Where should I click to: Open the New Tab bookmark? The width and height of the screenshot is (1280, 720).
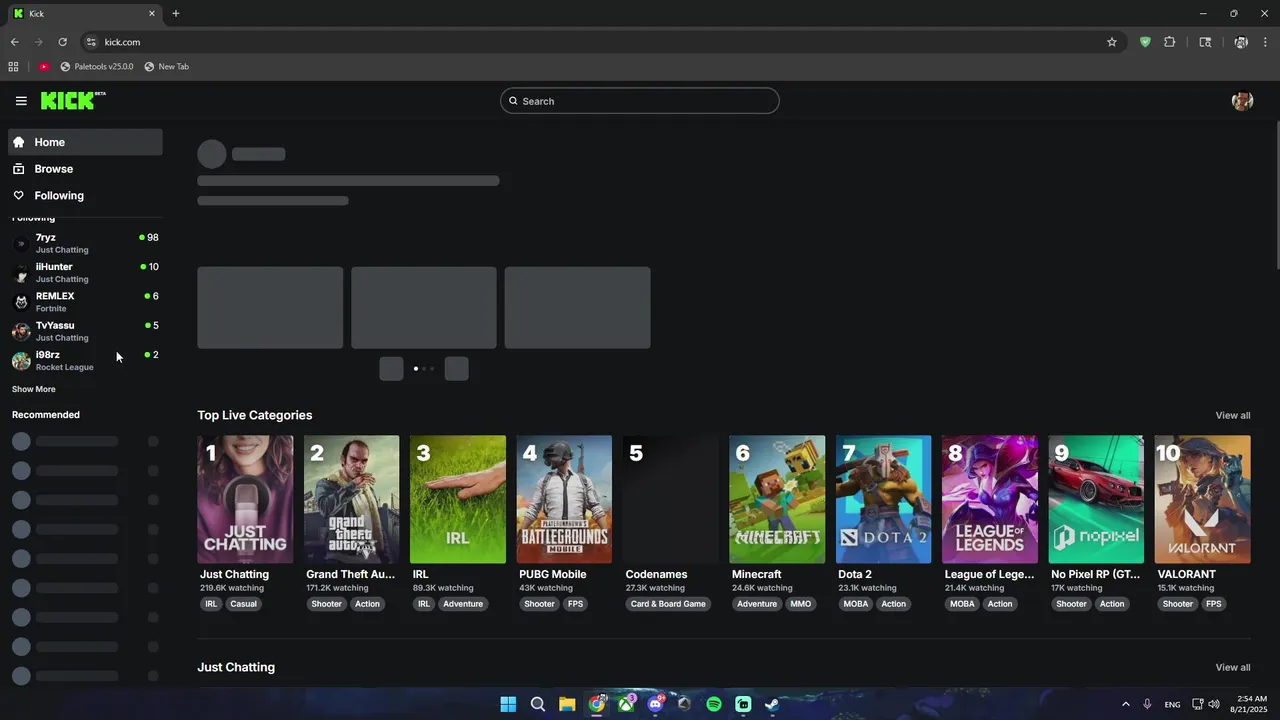166,67
